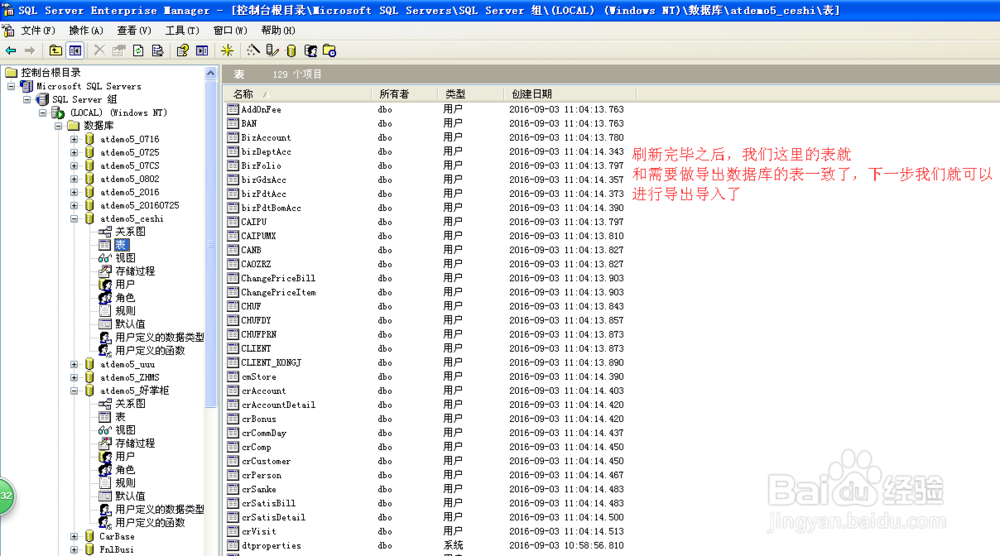Click the New Job folder-clock icon
The image size is (1000, 556).
click(330, 50)
